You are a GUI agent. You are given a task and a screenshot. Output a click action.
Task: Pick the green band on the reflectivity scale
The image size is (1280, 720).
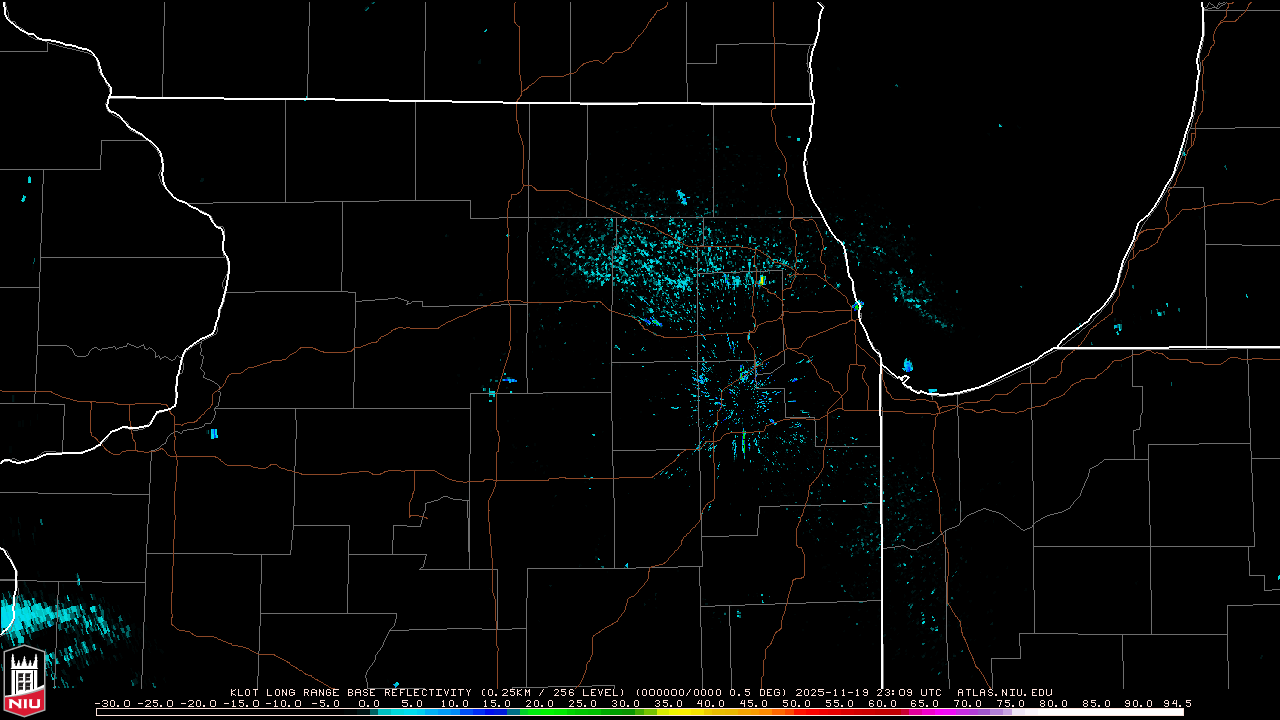pos(560,712)
